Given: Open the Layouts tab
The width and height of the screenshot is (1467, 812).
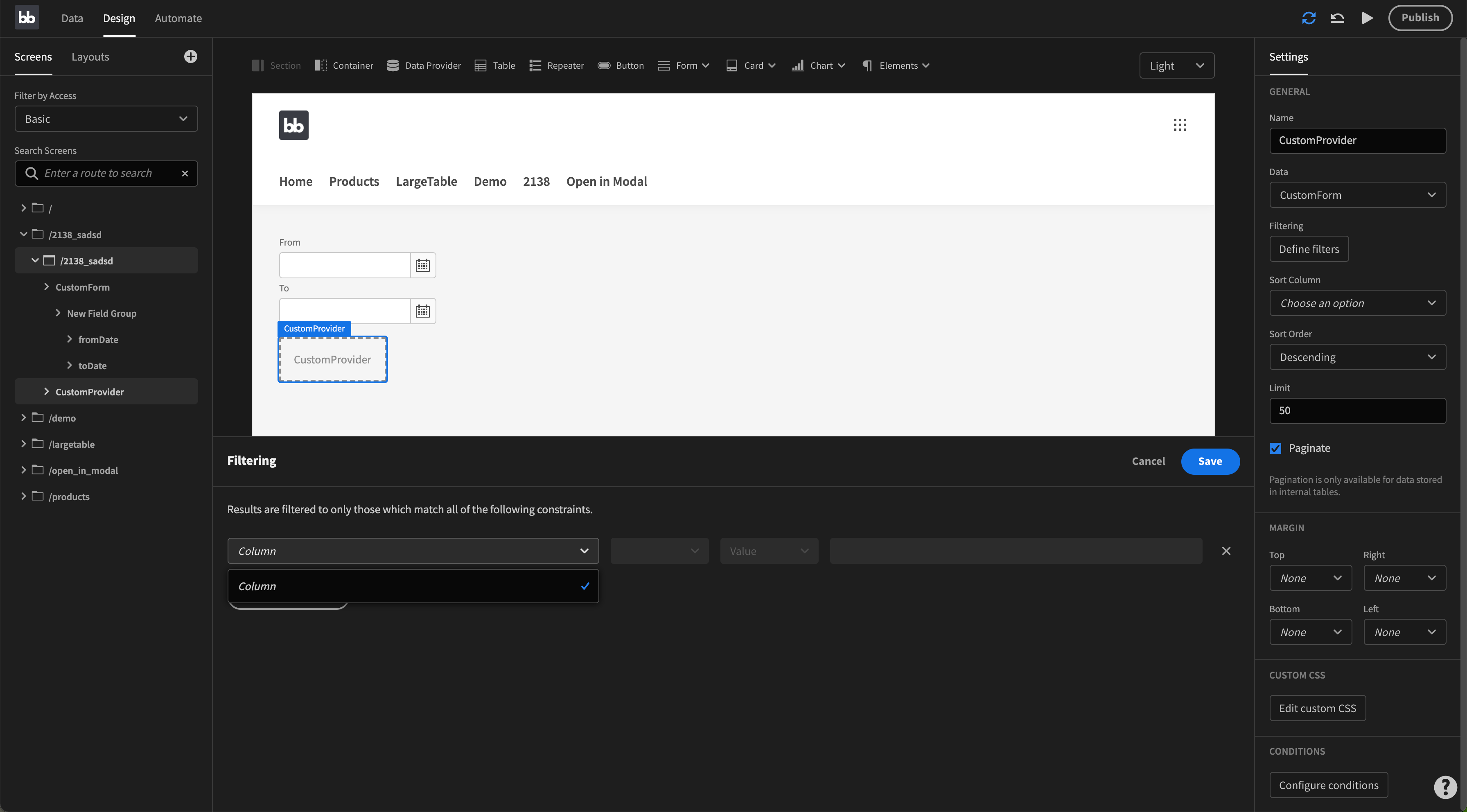Looking at the screenshot, I should point(90,56).
